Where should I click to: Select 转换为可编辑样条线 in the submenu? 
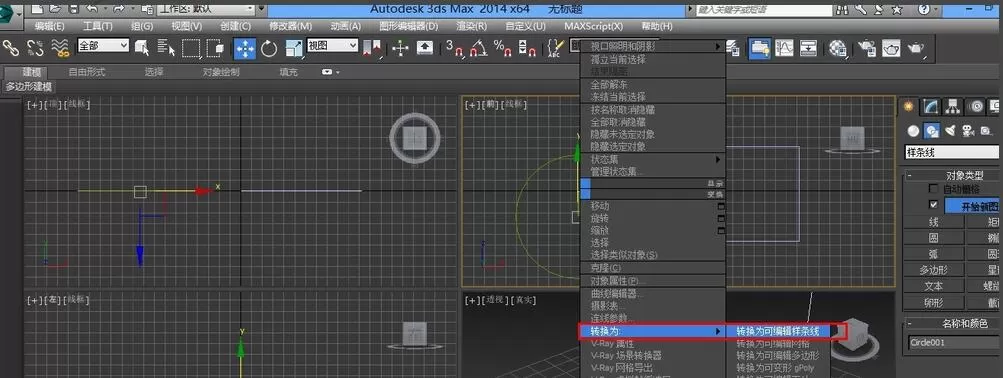tap(778, 331)
